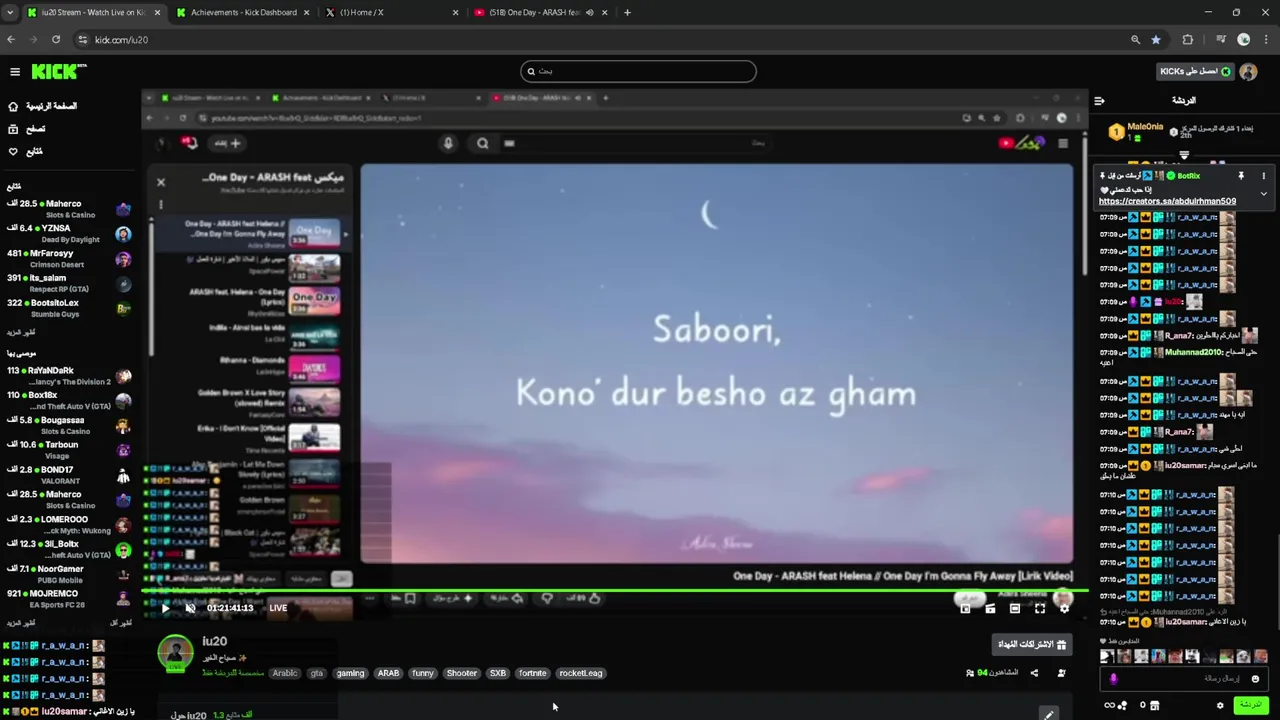Image resolution: width=1280 pixels, height=720 pixels.
Task: Collapse the chat panel with arrow icon
Action: 1099,100
